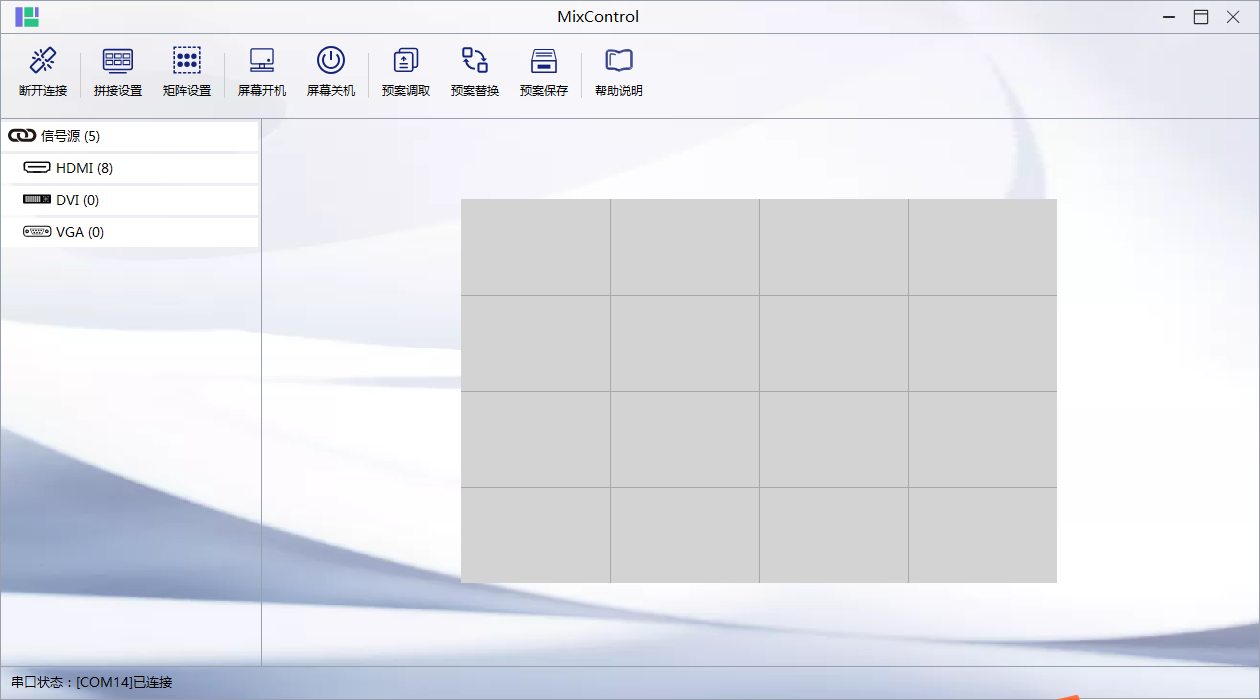Select the bottom-left screen cell in grid

[535, 535]
